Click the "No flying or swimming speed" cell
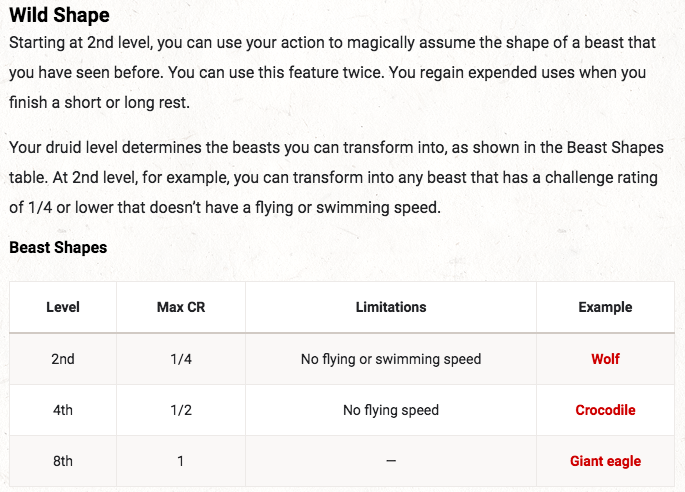The height and width of the screenshot is (492, 685). [x=391, y=359]
